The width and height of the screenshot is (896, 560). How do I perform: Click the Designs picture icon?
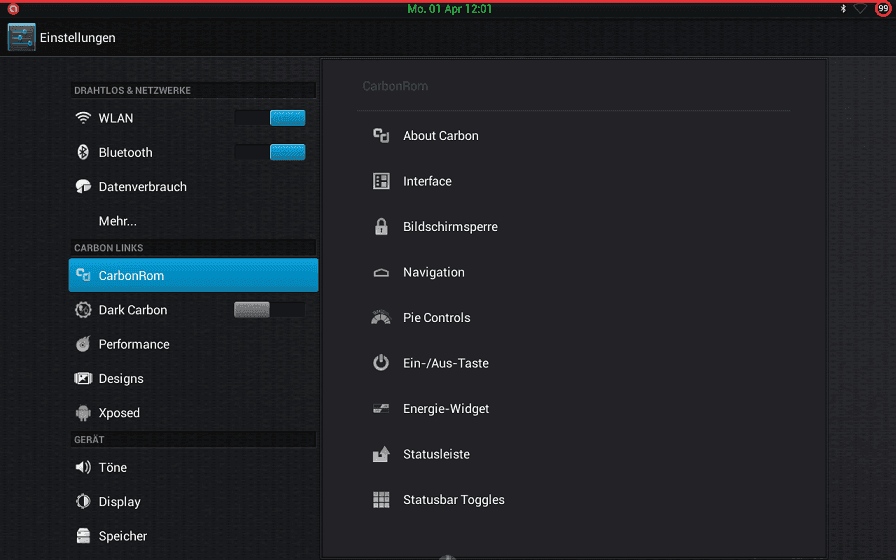pyautogui.click(x=83, y=378)
